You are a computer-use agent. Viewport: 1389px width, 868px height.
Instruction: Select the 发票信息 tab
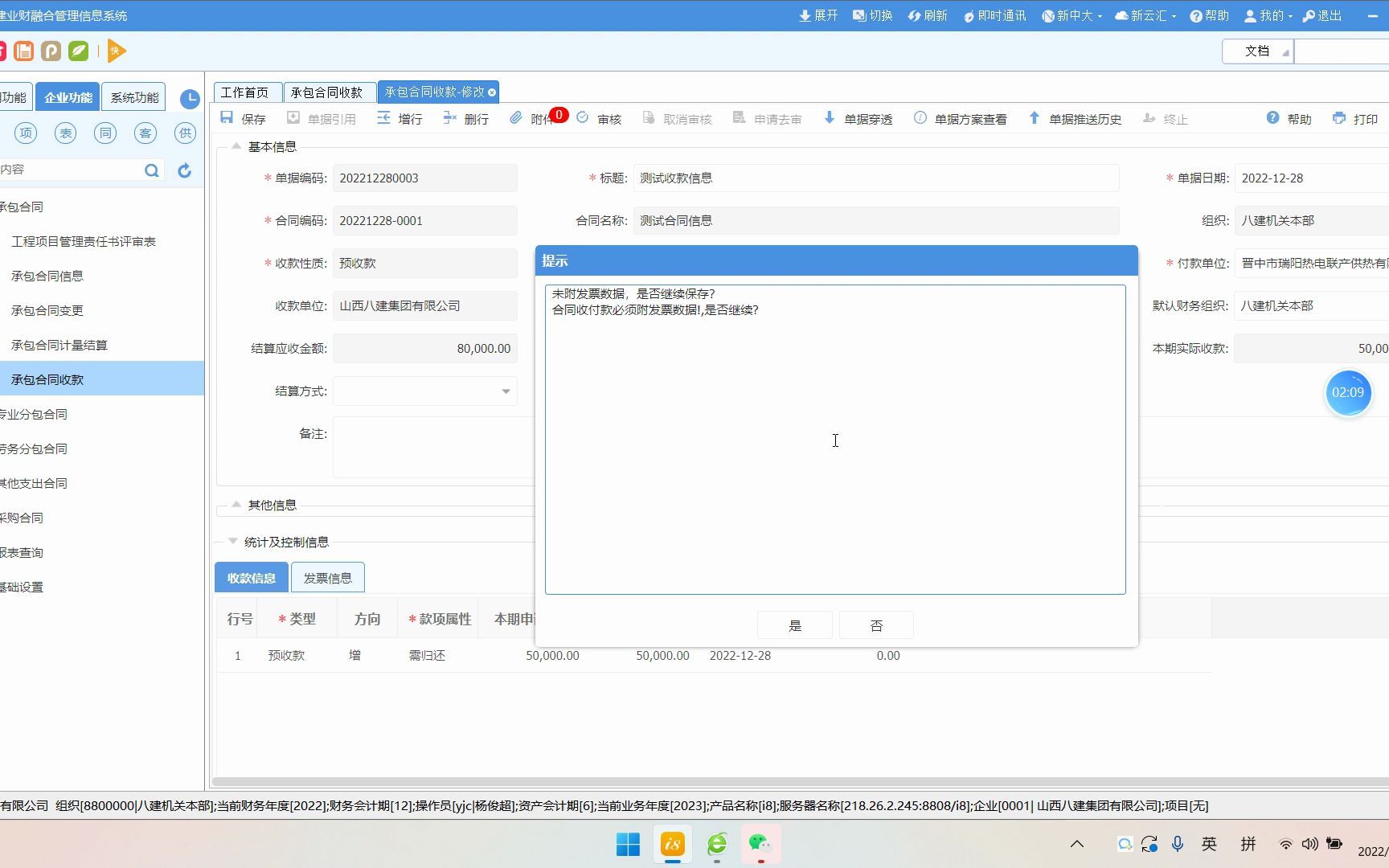(327, 577)
